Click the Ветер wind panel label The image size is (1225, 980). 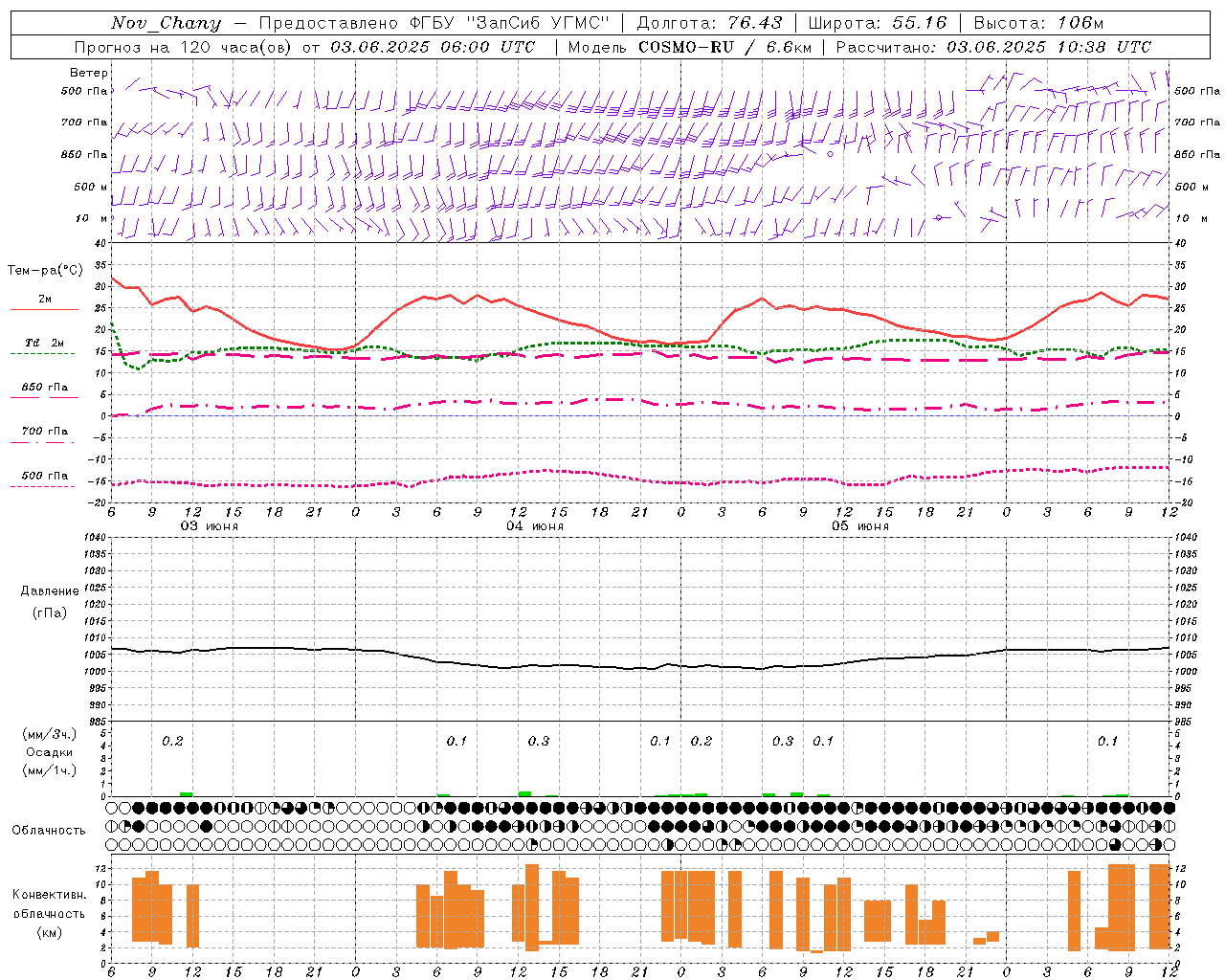click(x=88, y=73)
